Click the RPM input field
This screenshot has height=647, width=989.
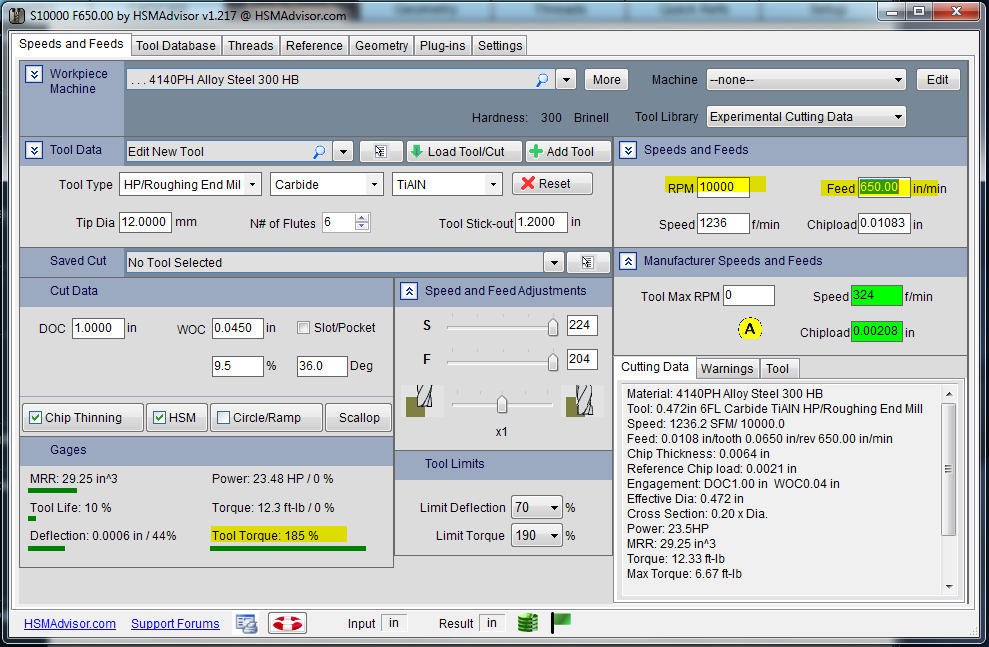pos(723,187)
